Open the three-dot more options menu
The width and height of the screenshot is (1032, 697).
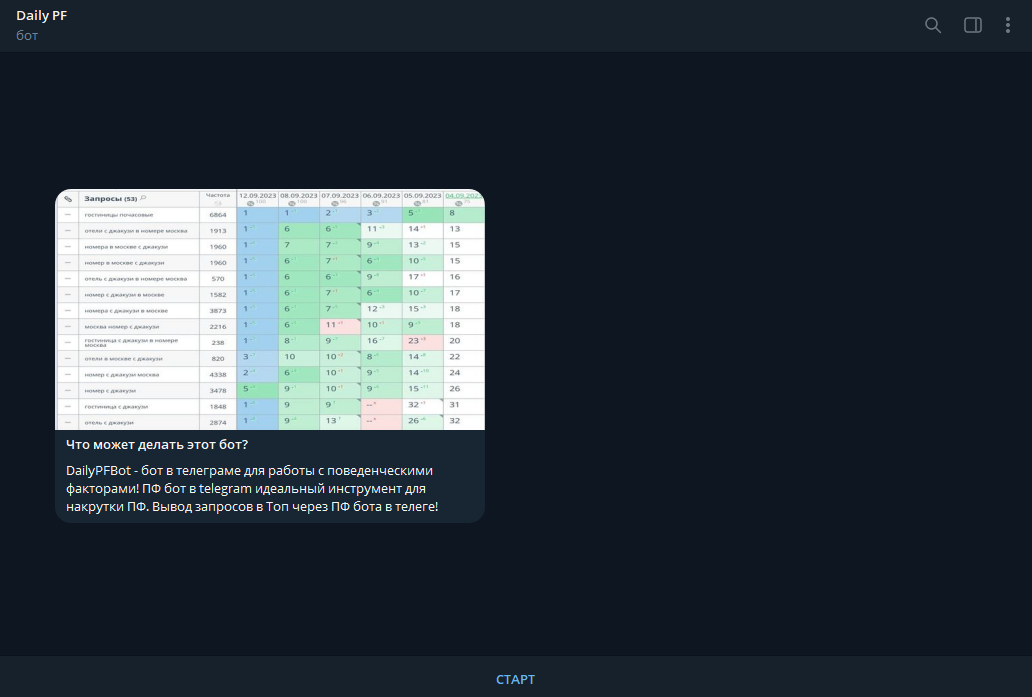point(1008,25)
